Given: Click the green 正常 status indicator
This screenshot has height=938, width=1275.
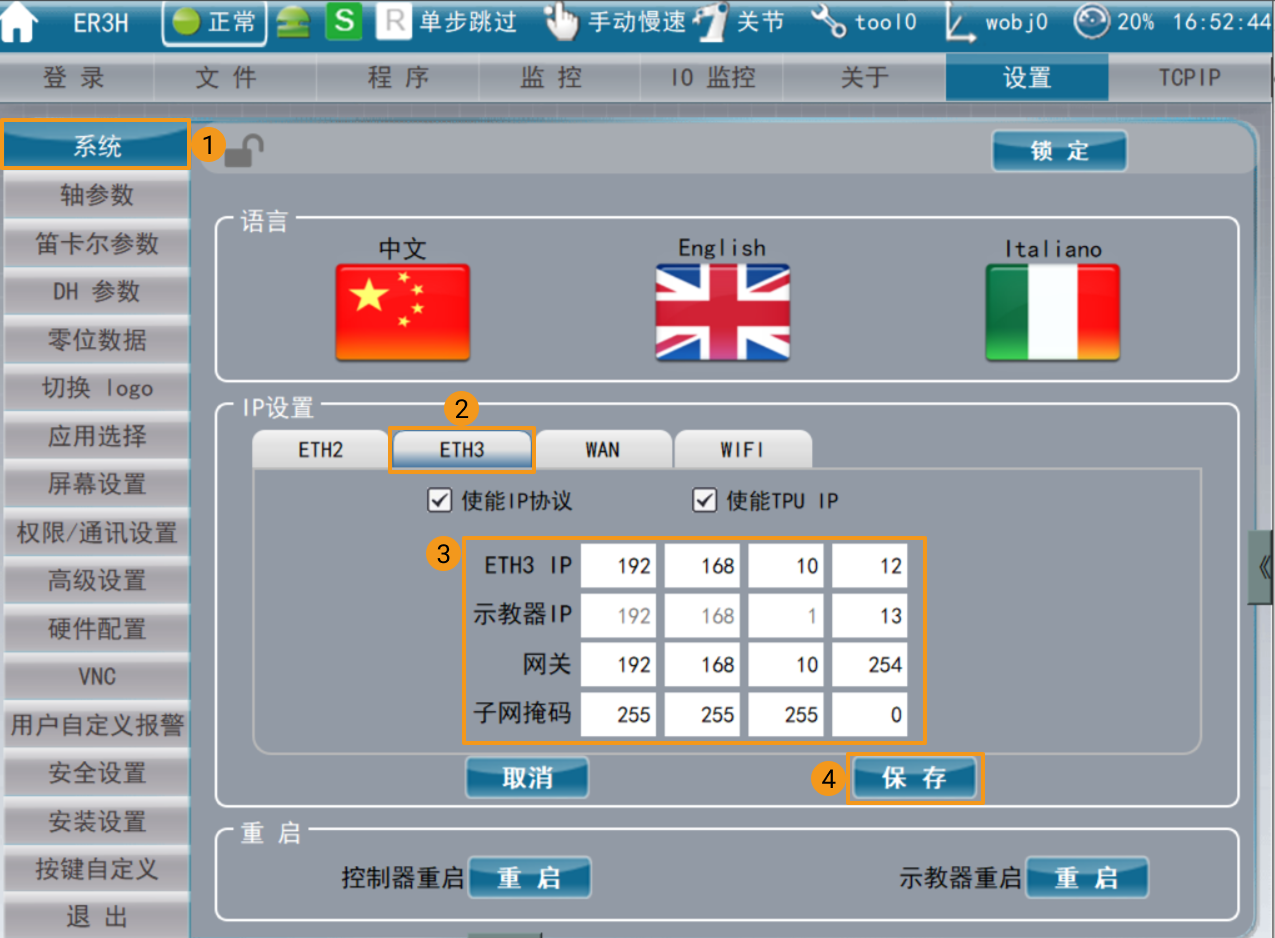Looking at the screenshot, I should (x=214, y=23).
